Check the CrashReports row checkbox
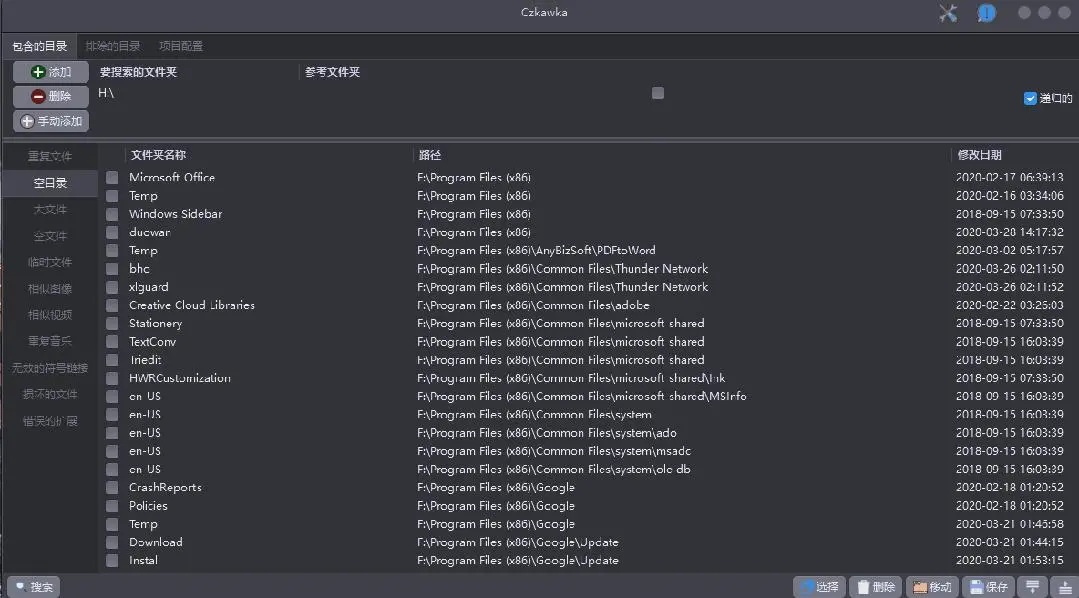 [x=112, y=488]
